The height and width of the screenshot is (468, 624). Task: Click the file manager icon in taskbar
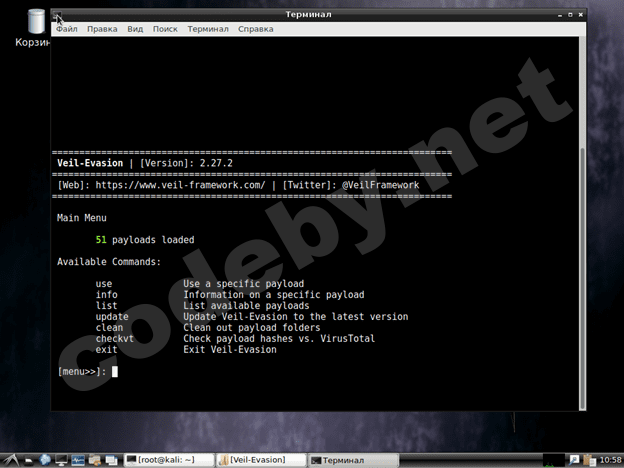pyautogui.click(x=95, y=460)
